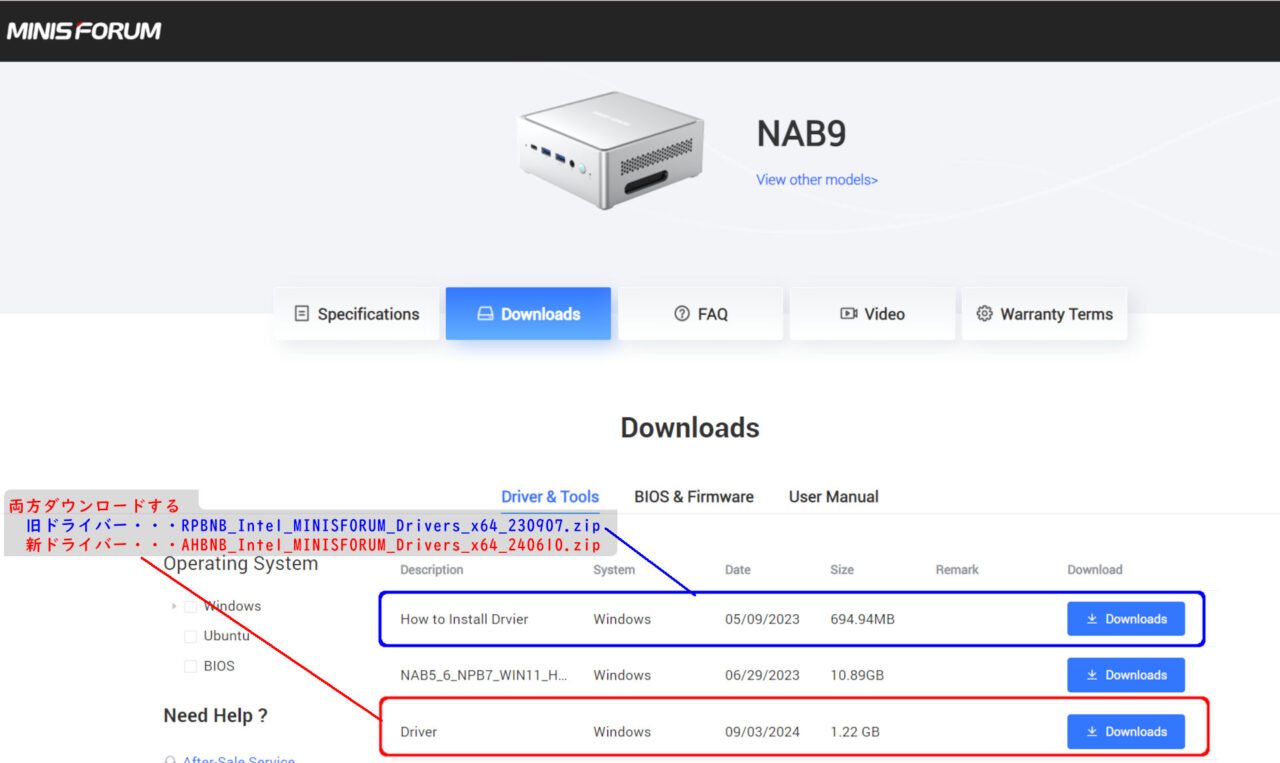Click the MINISFORUM logo in header
The image size is (1280, 763).
click(84, 30)
